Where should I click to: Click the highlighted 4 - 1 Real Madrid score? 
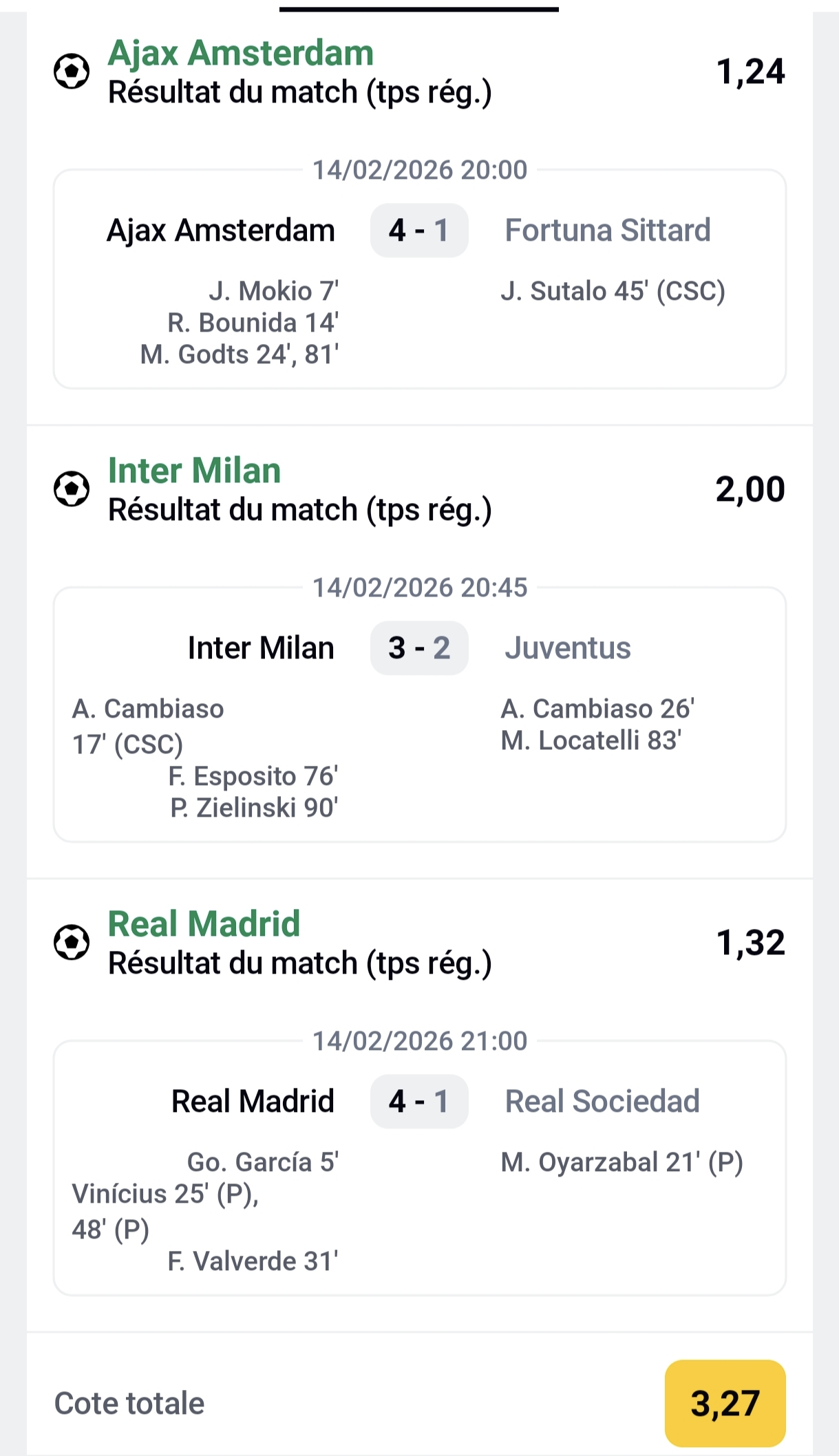(x=418, y=1101)
